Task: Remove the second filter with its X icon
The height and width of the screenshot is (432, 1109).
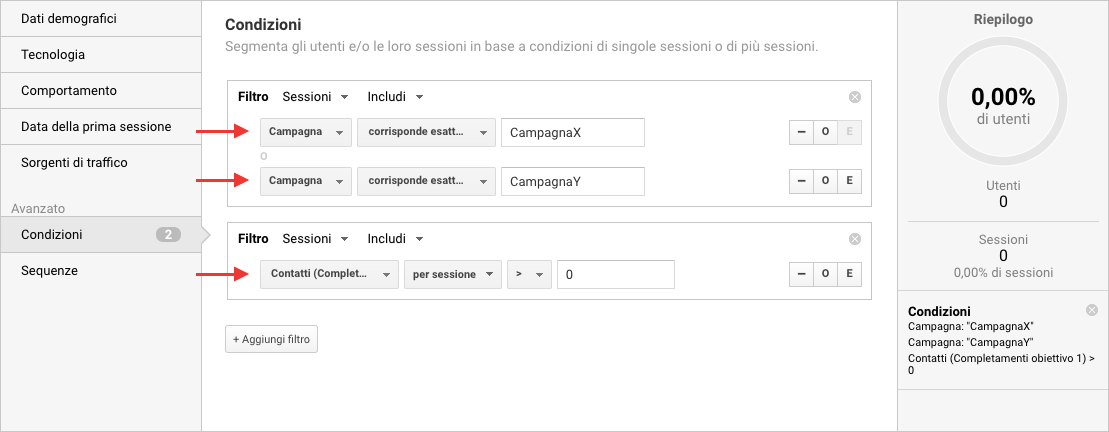Action: pos(854,239)
